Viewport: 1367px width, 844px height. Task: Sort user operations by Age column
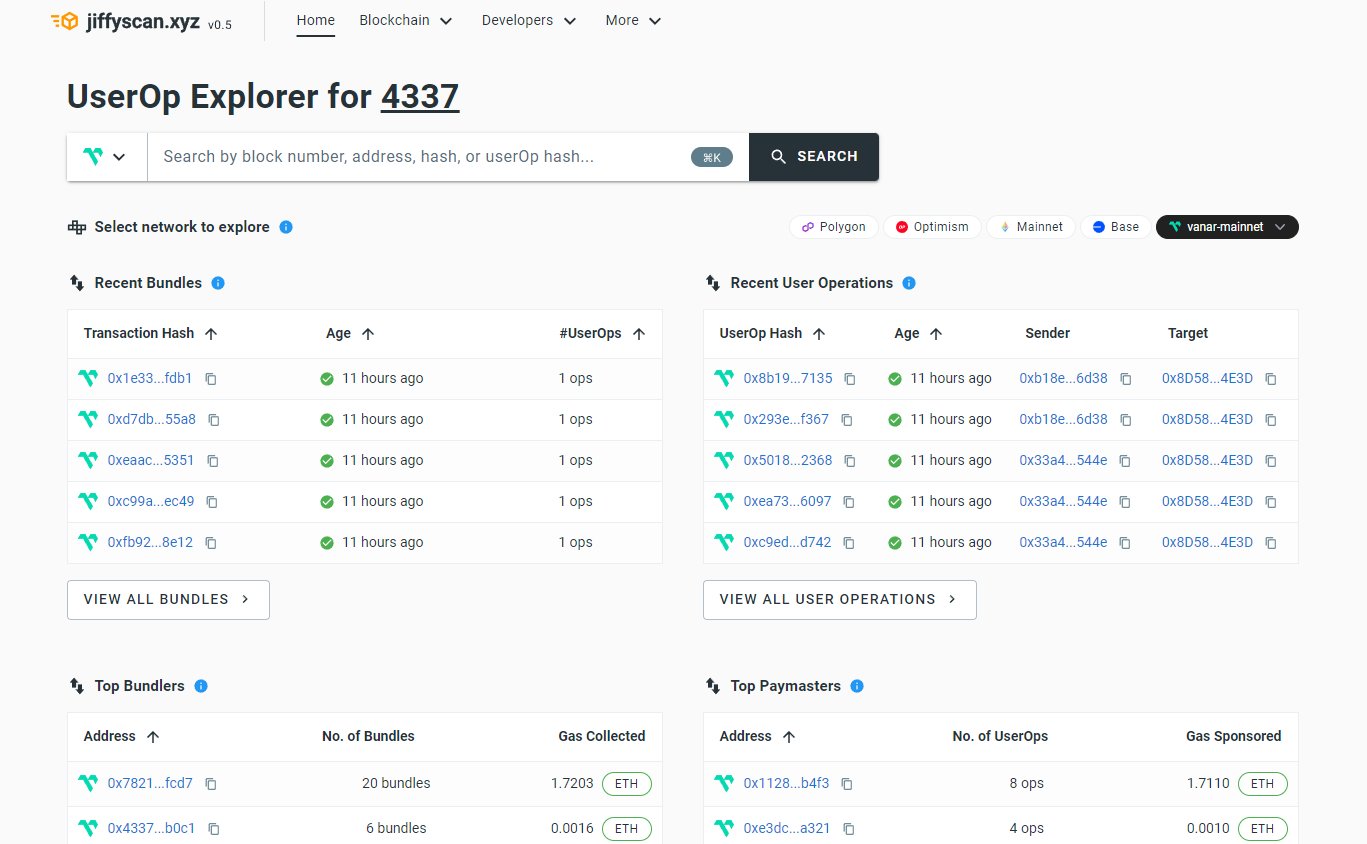[919, 333]
